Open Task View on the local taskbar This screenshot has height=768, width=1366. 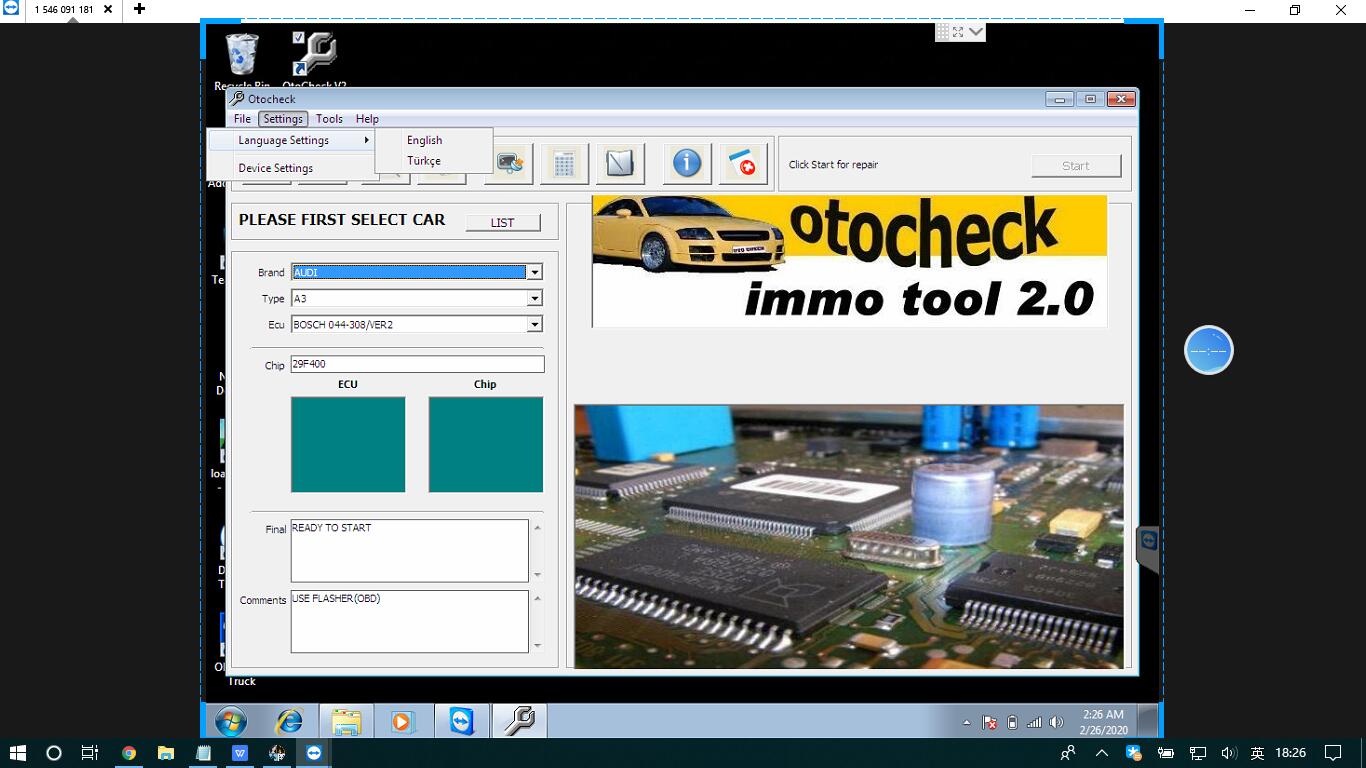click(90, 752)
